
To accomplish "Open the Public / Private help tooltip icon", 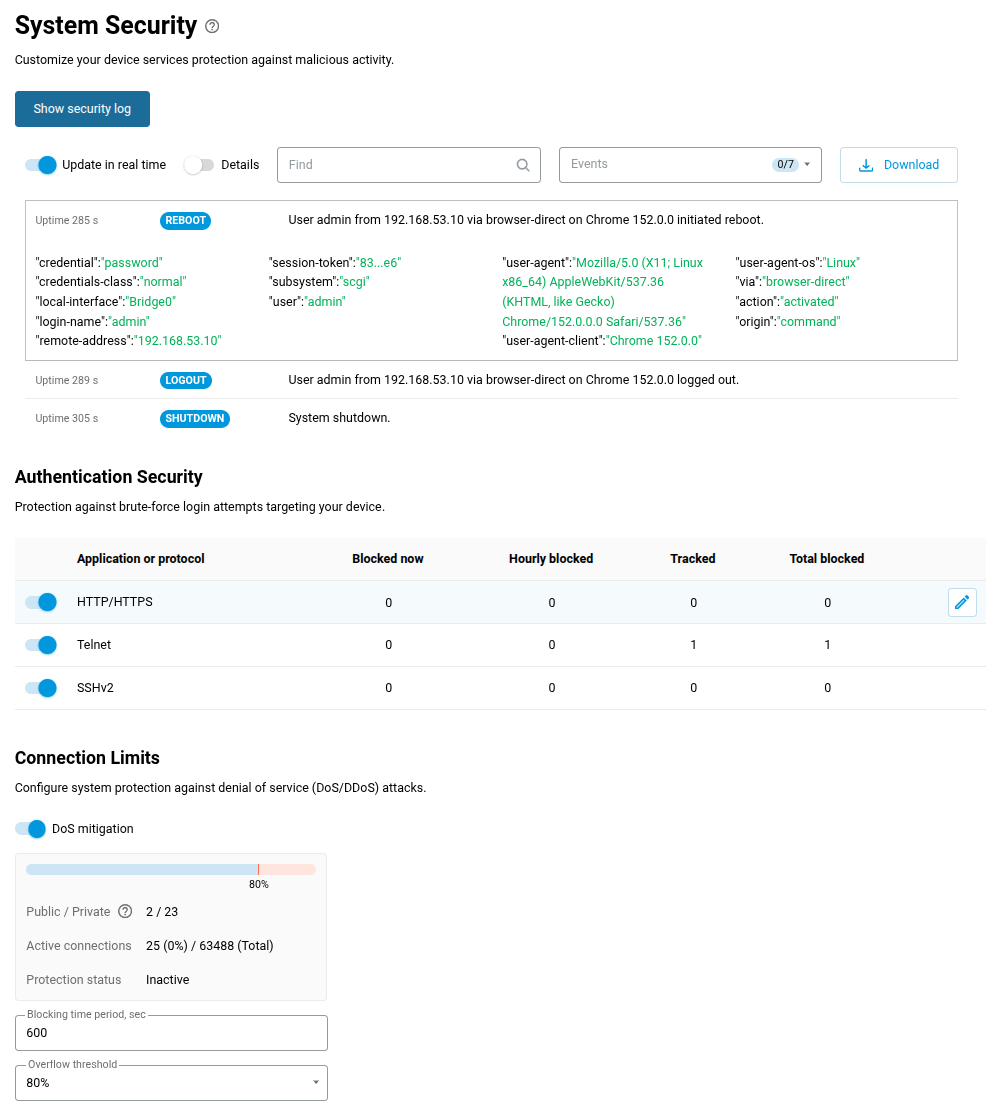I will click(125, 911).
